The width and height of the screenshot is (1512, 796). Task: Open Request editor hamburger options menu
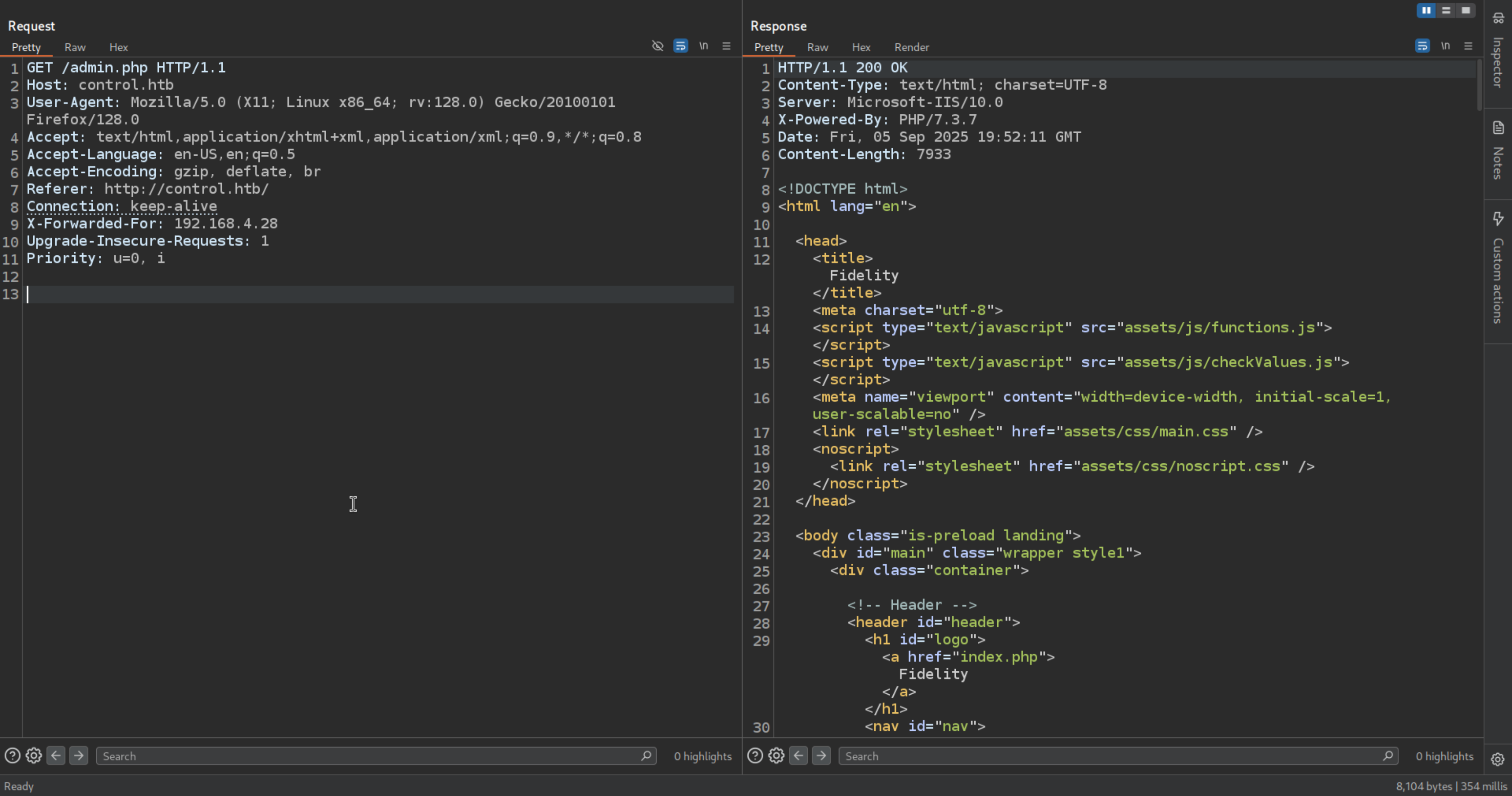click(x=726, y=46)
